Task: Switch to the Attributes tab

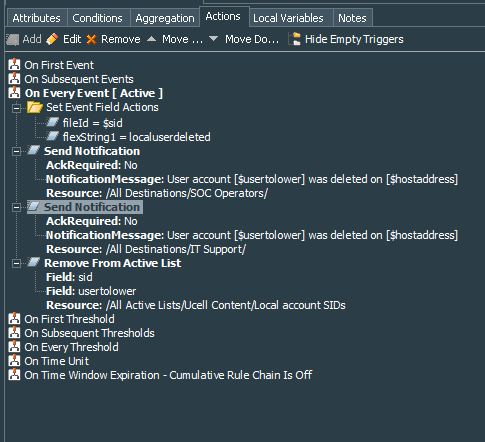Action: point(37,18)
